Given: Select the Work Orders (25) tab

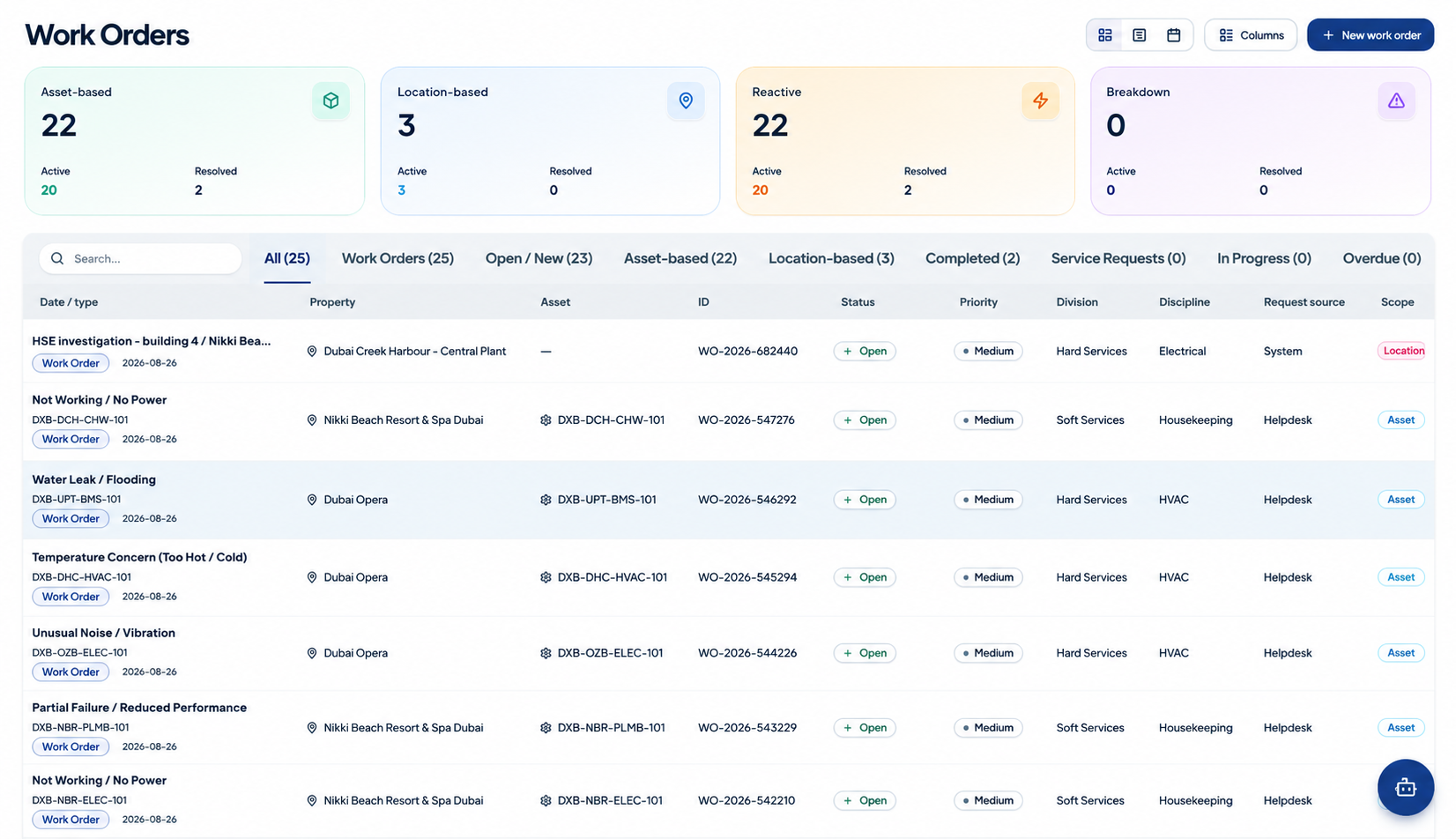Looking at the screenshot, I should [x=397, y=258].
